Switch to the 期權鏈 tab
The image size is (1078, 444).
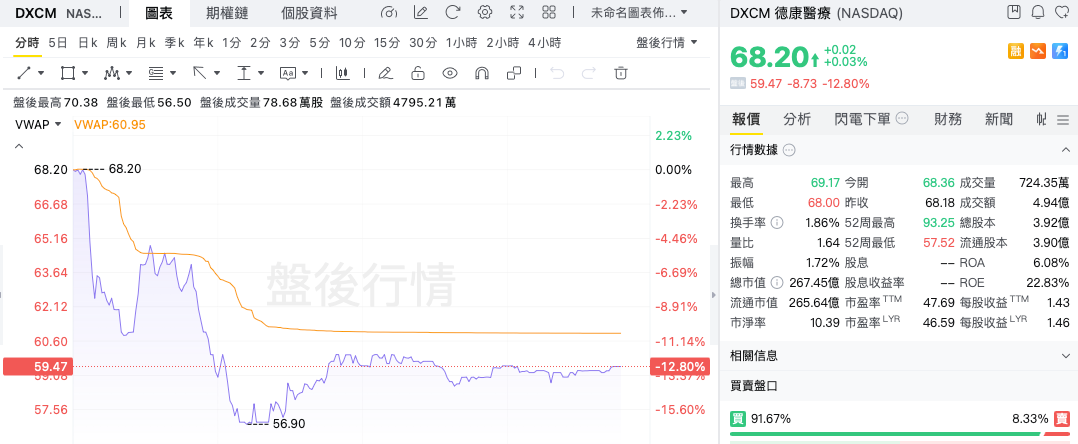click(227, 13)
